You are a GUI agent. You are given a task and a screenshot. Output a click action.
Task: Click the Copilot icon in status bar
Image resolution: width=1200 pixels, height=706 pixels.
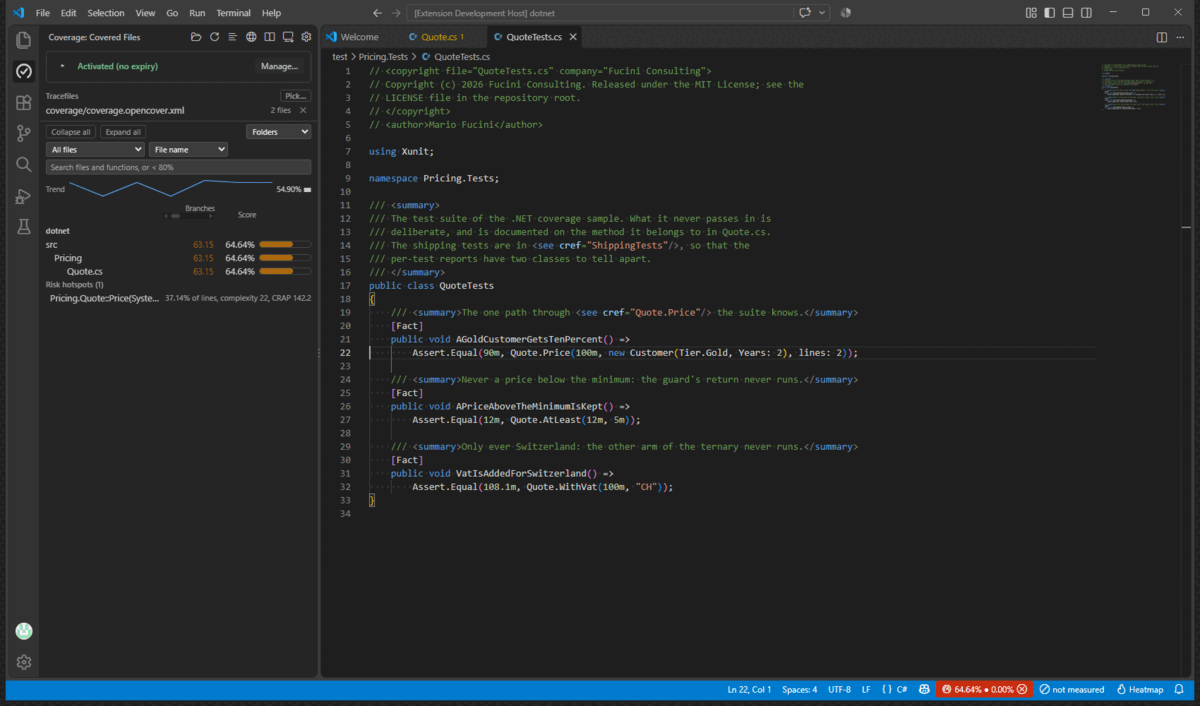pos(923,690)
